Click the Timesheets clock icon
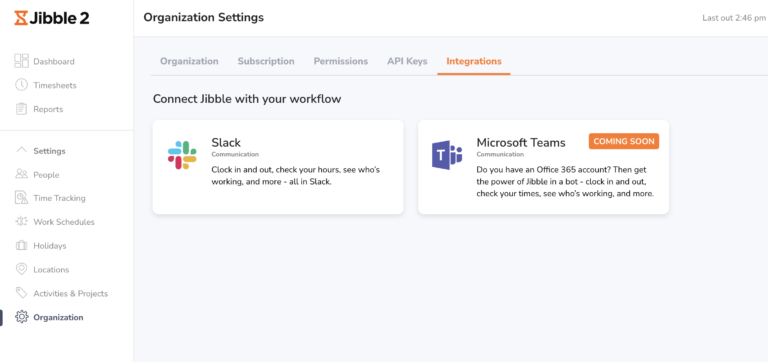Image resolution: width=768 pixels, height=362 pixels. [22, 85]
